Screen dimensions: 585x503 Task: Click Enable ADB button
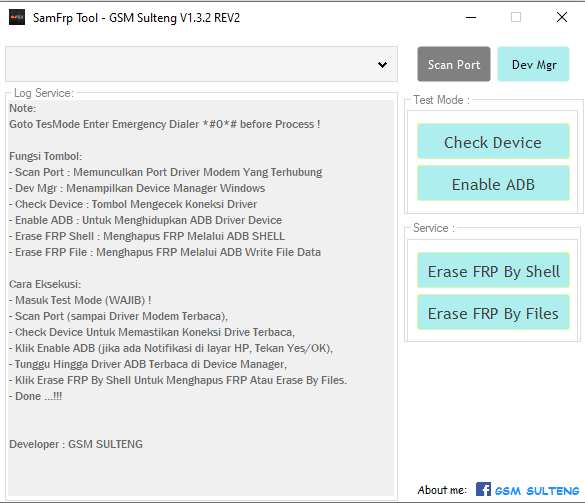(493, 184)
